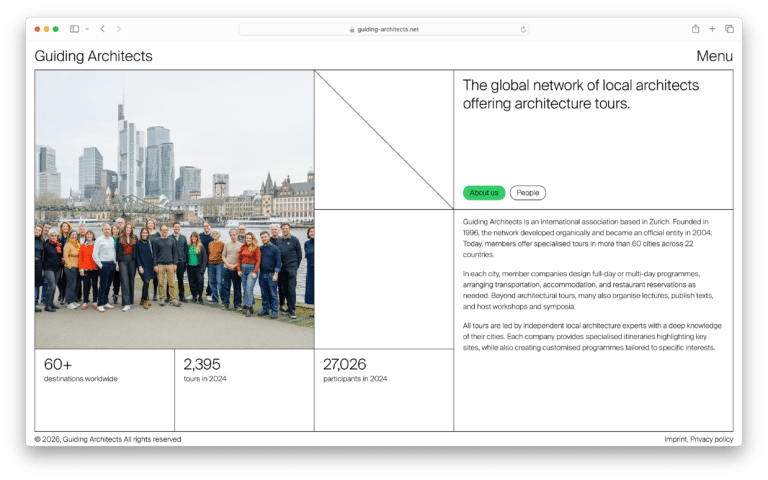Select the green About us pill
Viewport: 768px width, 480px height.
[484, 193]
